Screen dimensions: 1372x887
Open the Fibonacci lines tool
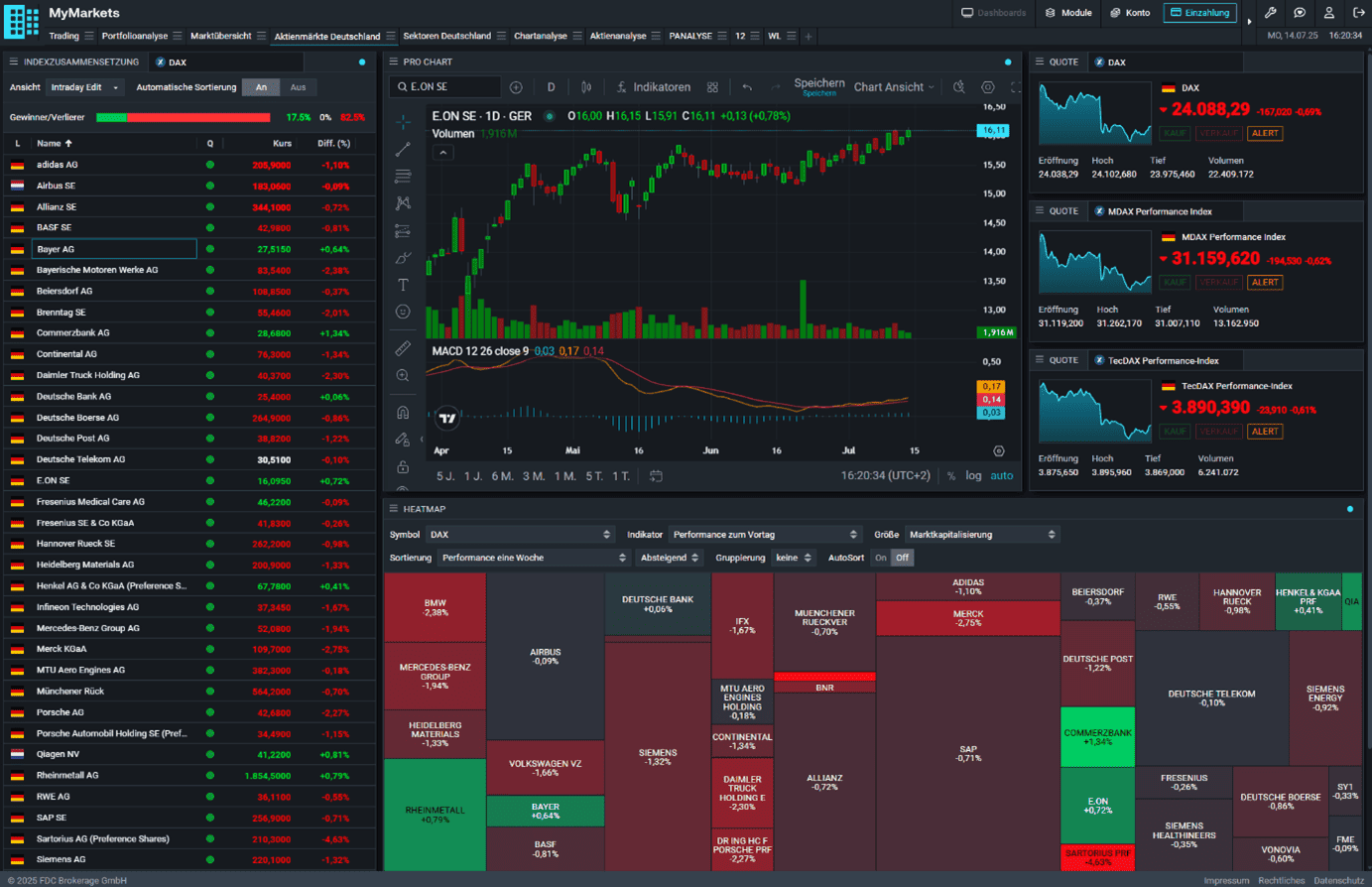coord(403,177)
